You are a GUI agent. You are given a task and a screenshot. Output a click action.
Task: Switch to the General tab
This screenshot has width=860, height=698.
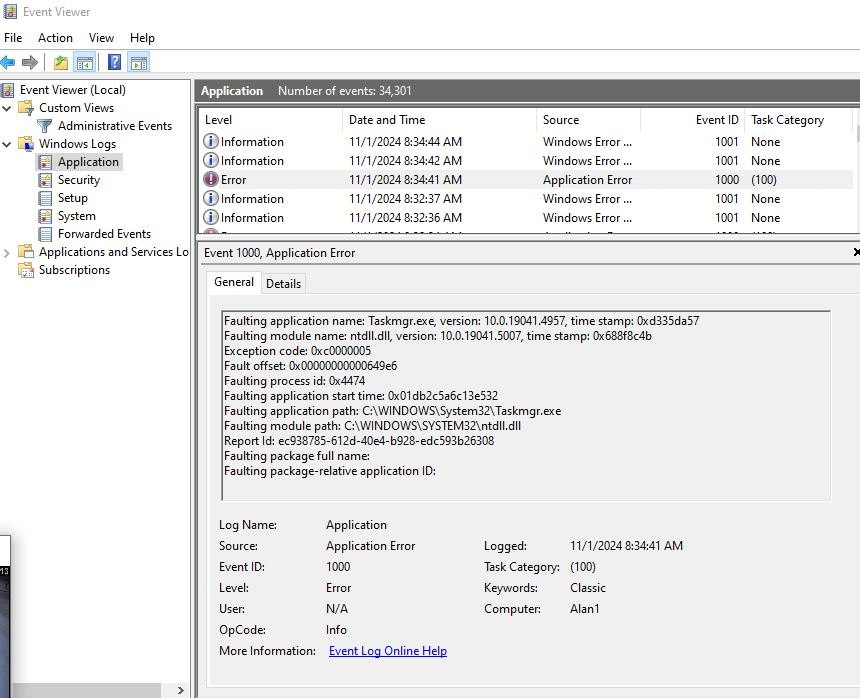tap(234, 282)
